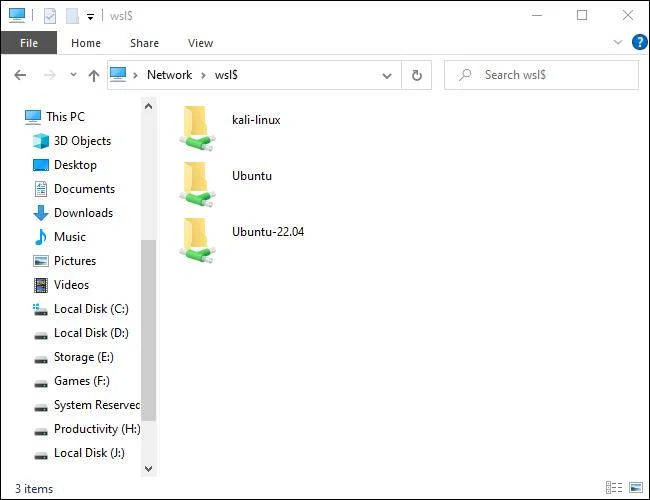Screen dimensions: 650x500
Task: Select the kali-linux folder name
Action: (256, 120)
